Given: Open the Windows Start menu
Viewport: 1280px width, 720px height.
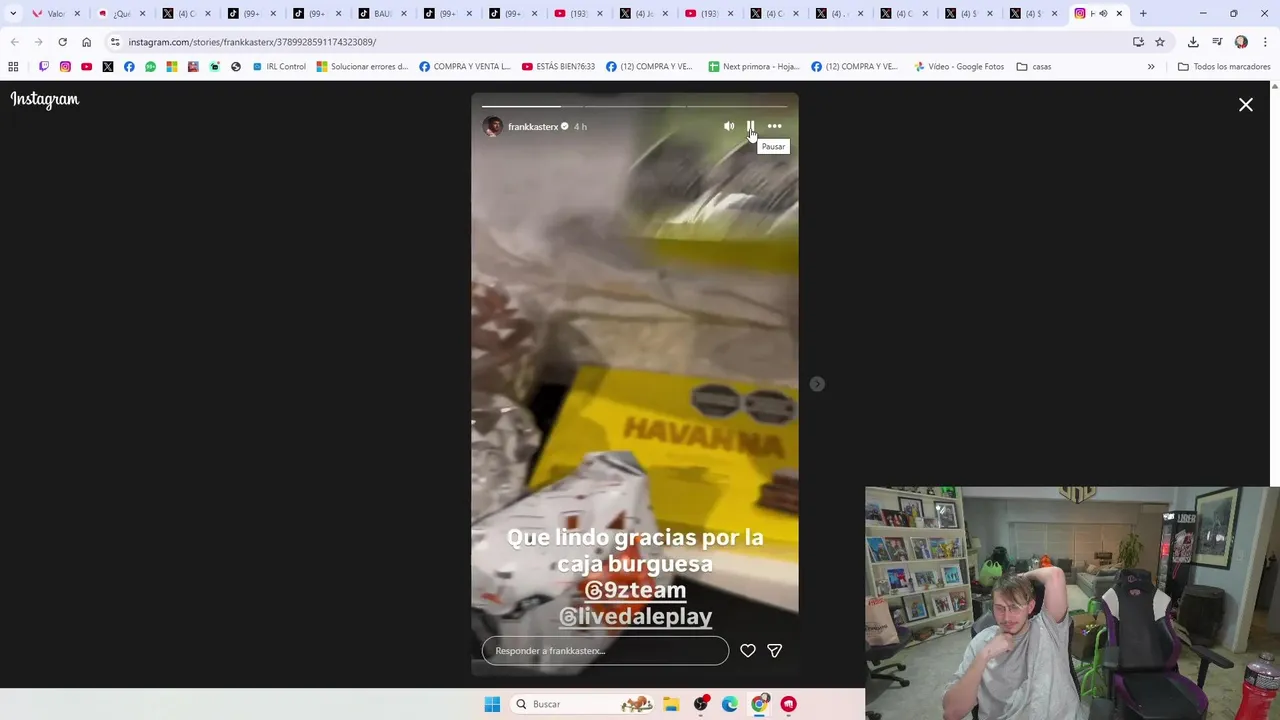Looking at the screenshot, I should (492, 704).
